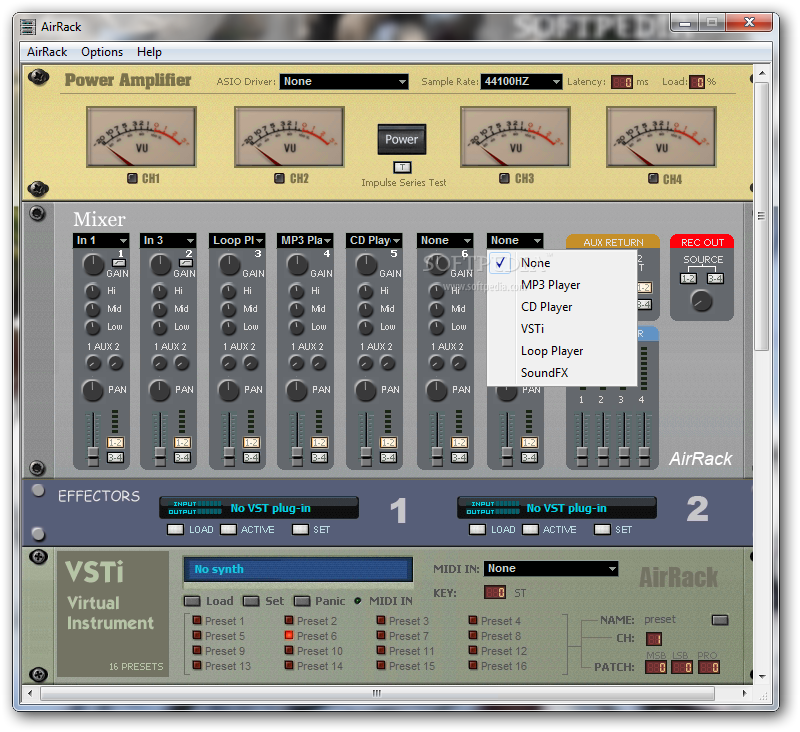Click channel 1 AUX 1 send knob
This screenshot has width=800, height=732.
click(x=93, y=363)
